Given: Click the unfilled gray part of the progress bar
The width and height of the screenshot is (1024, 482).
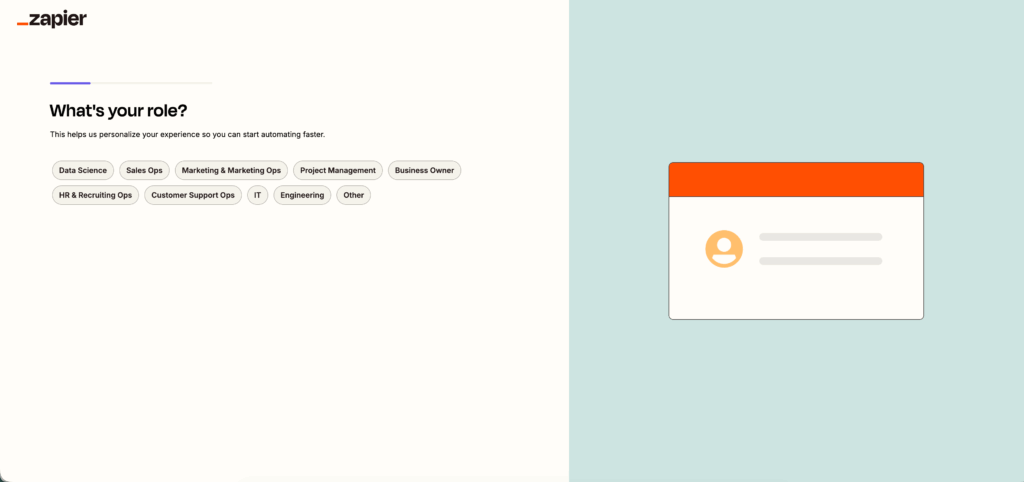Looking at the screenshot, I should pyautogui.click(x=151, y=83).
